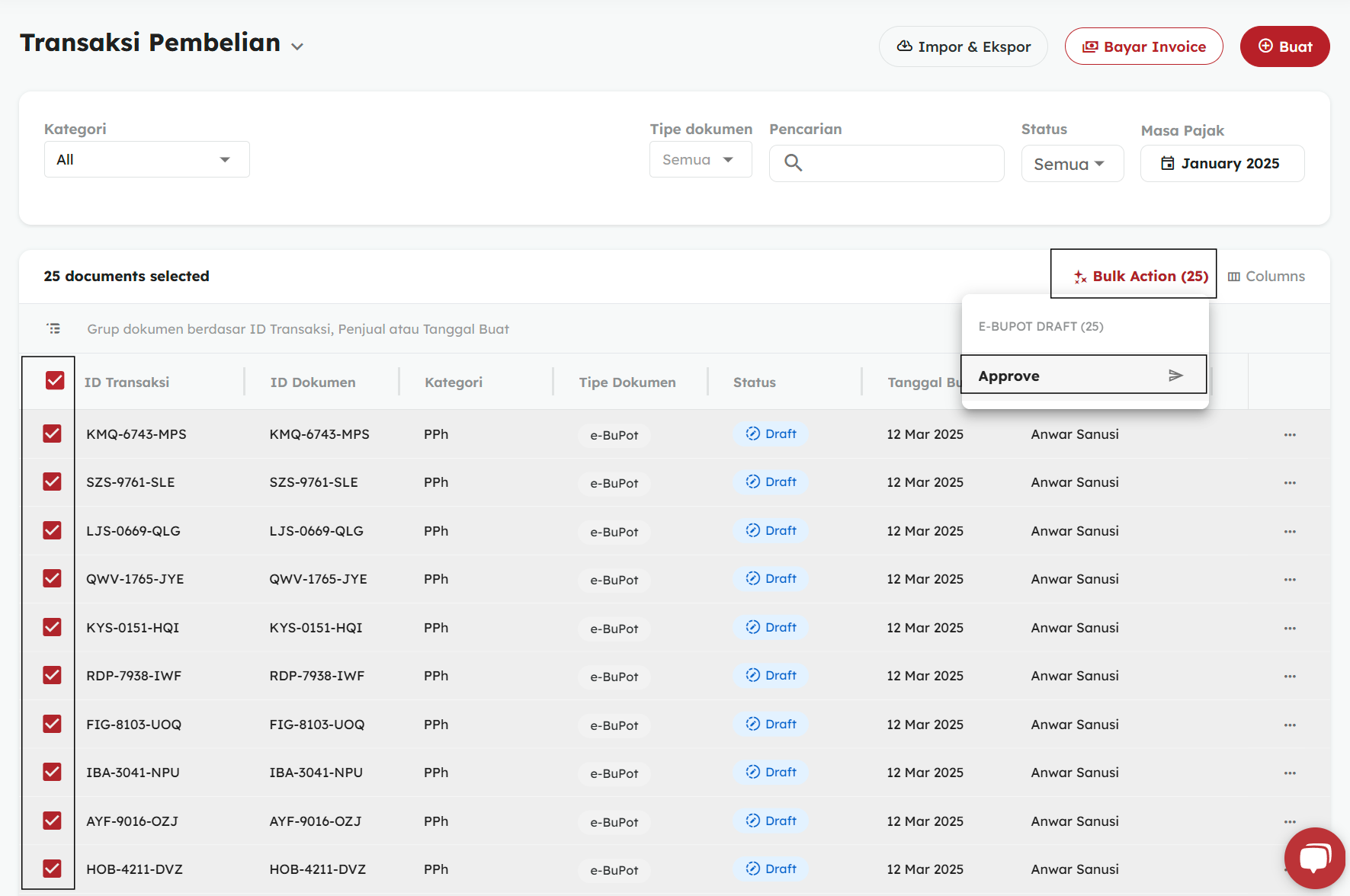Screen dimensions: 1350x896
Task: Deselect the SZS-9761-SLE row checkbox
Action: pos(53,482)
